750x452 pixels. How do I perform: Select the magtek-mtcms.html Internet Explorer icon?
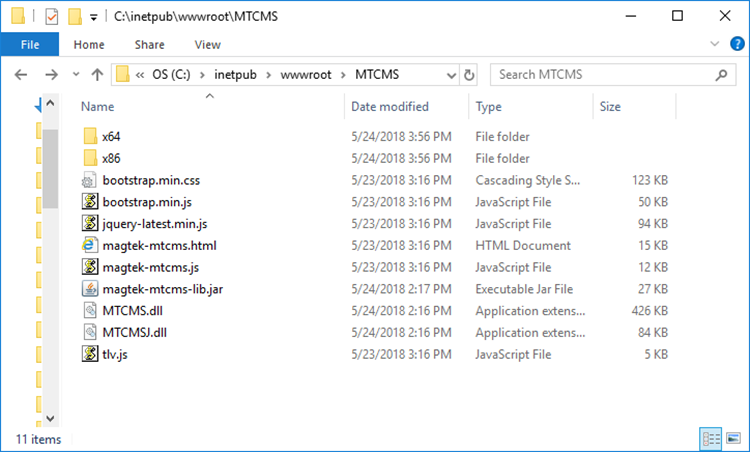point(90,245)
